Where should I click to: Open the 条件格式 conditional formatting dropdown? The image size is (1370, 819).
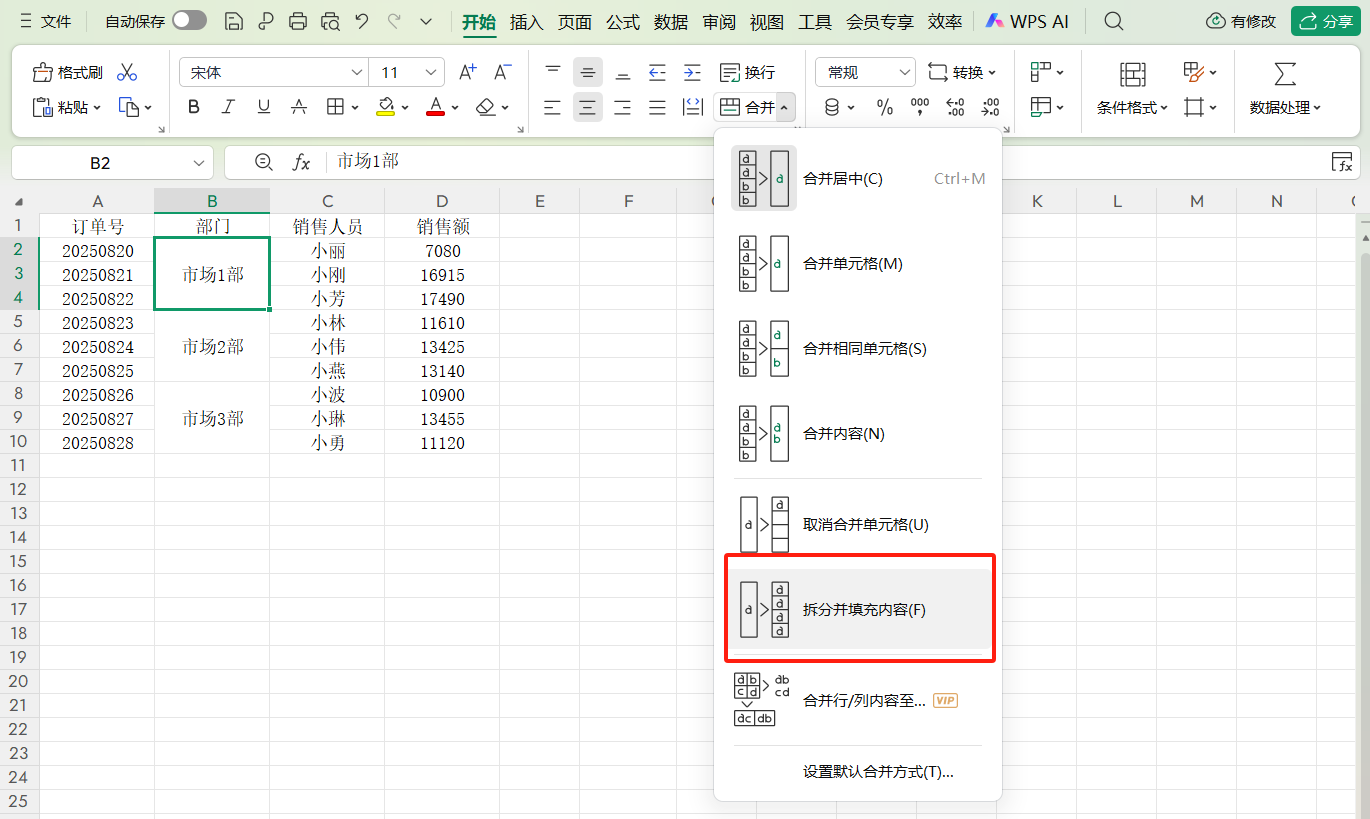1130,107
